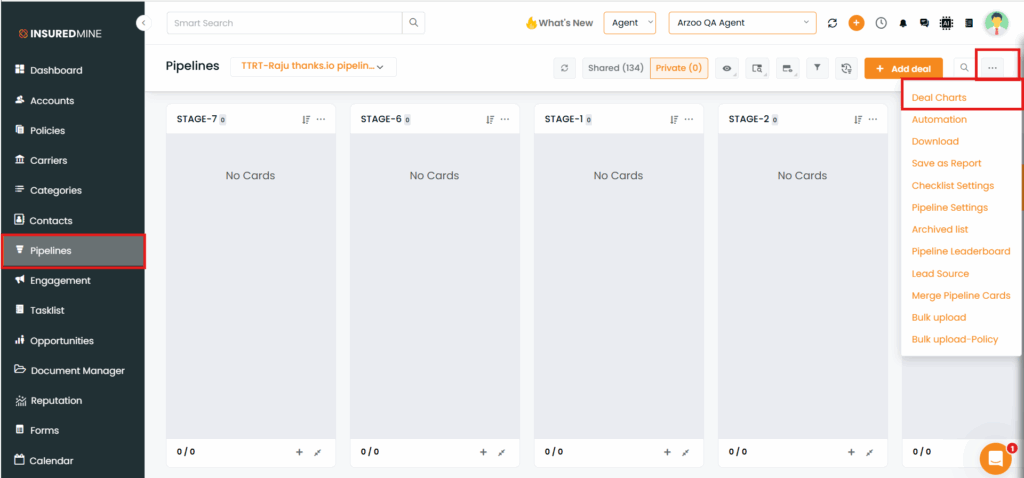Open STAGE-7 column three-dot options

click(321, 119)
